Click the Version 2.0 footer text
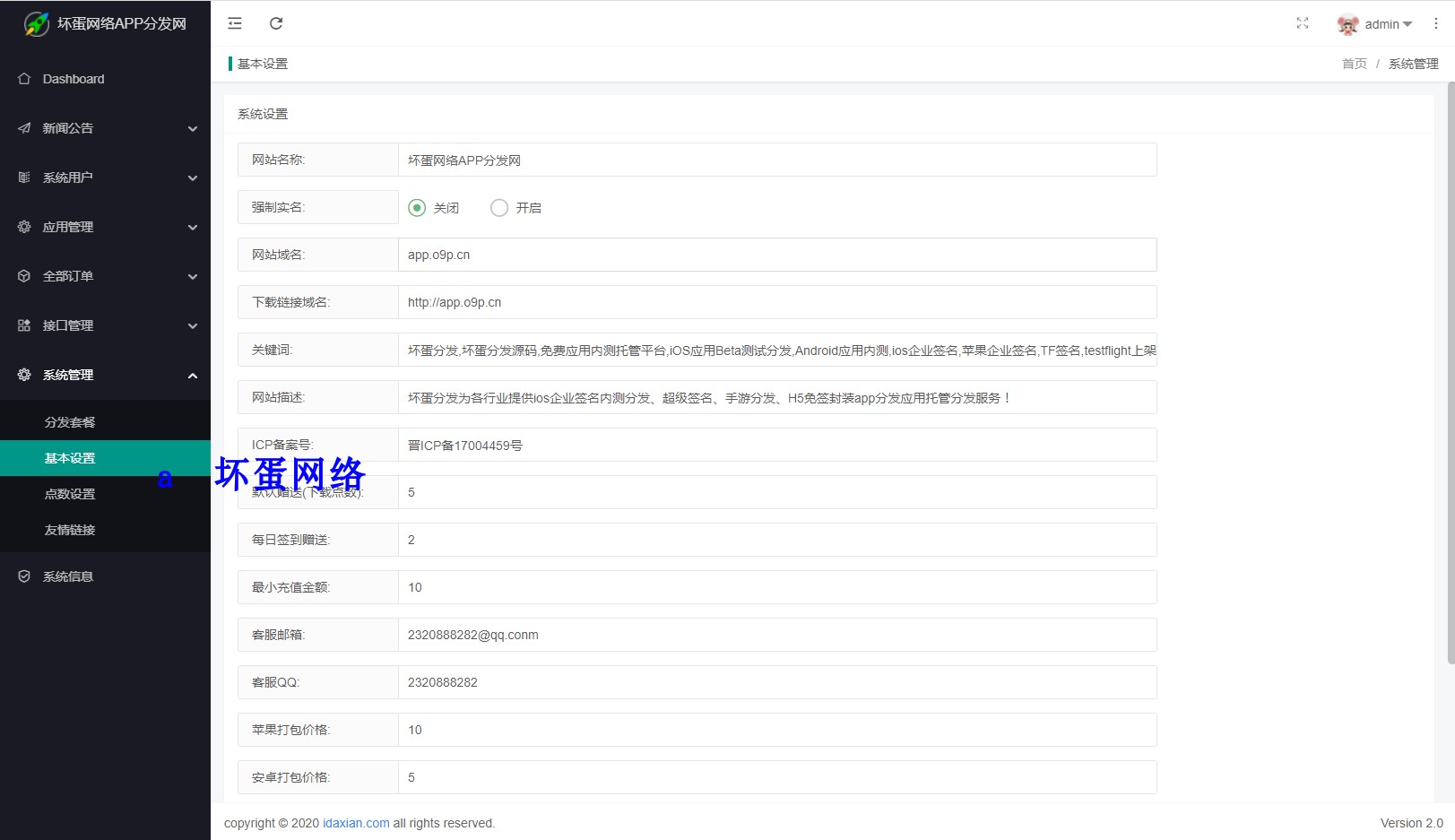 [1412, 823]
